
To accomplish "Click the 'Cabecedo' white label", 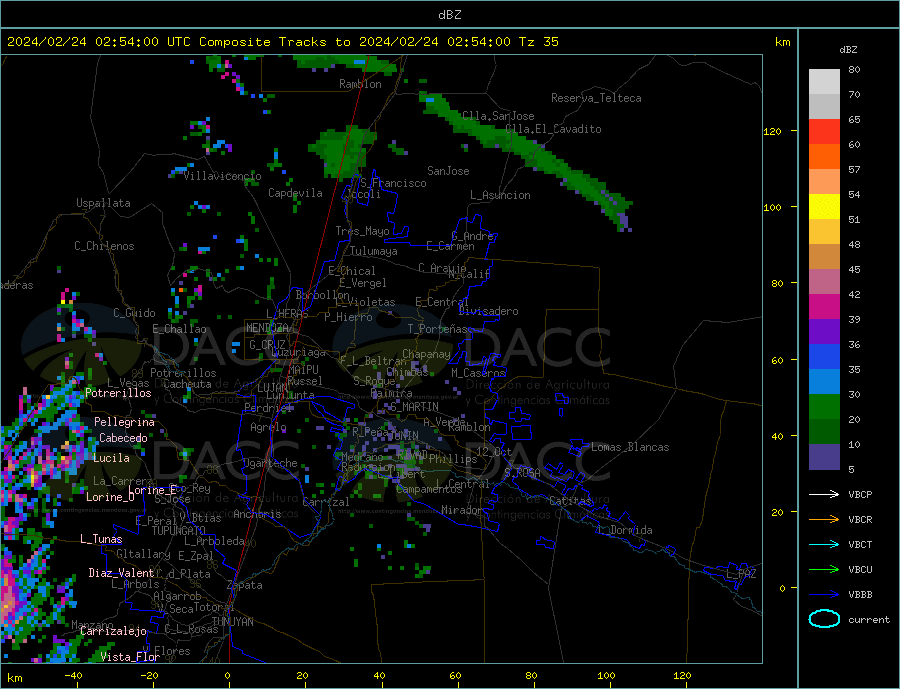I will [x=123, y=438].
